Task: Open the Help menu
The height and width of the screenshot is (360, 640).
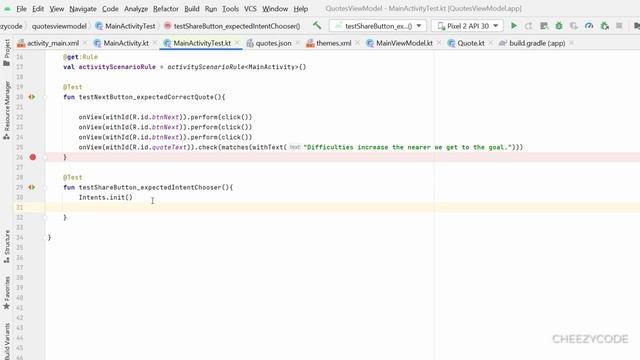Action: [301, 9]
